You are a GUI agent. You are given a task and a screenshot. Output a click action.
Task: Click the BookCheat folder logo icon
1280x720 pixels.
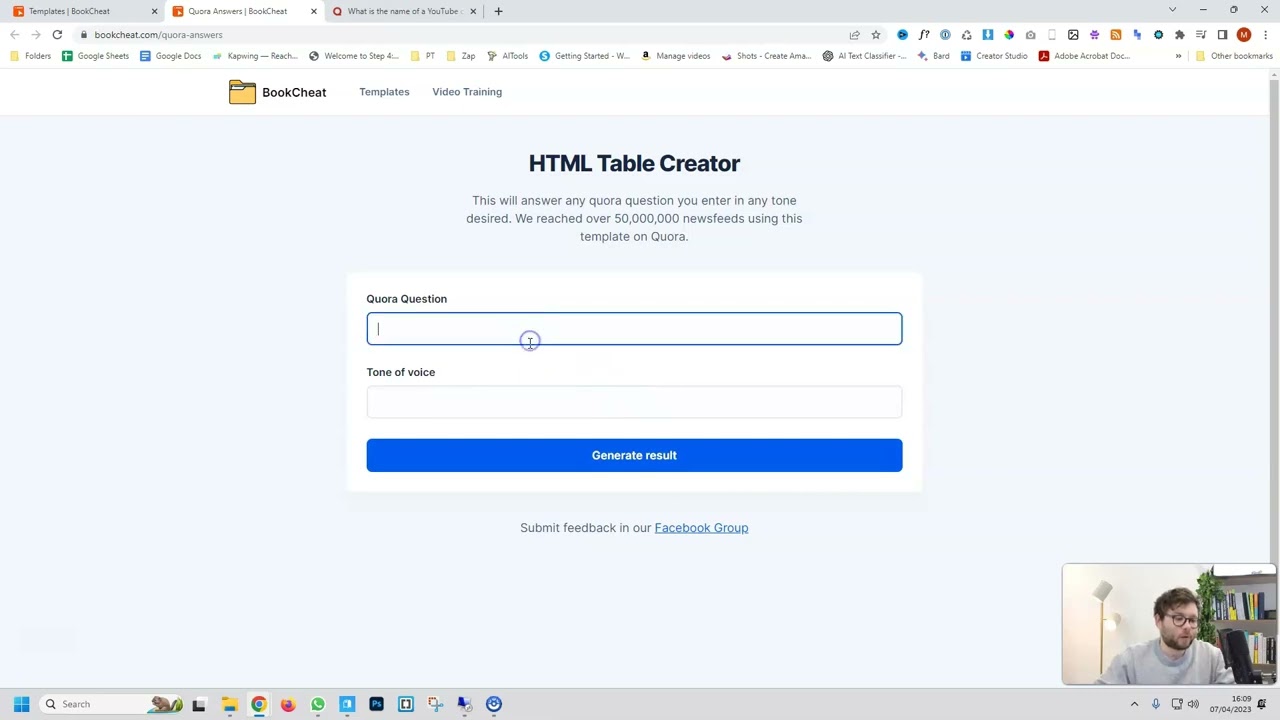(x=242, y=92)
